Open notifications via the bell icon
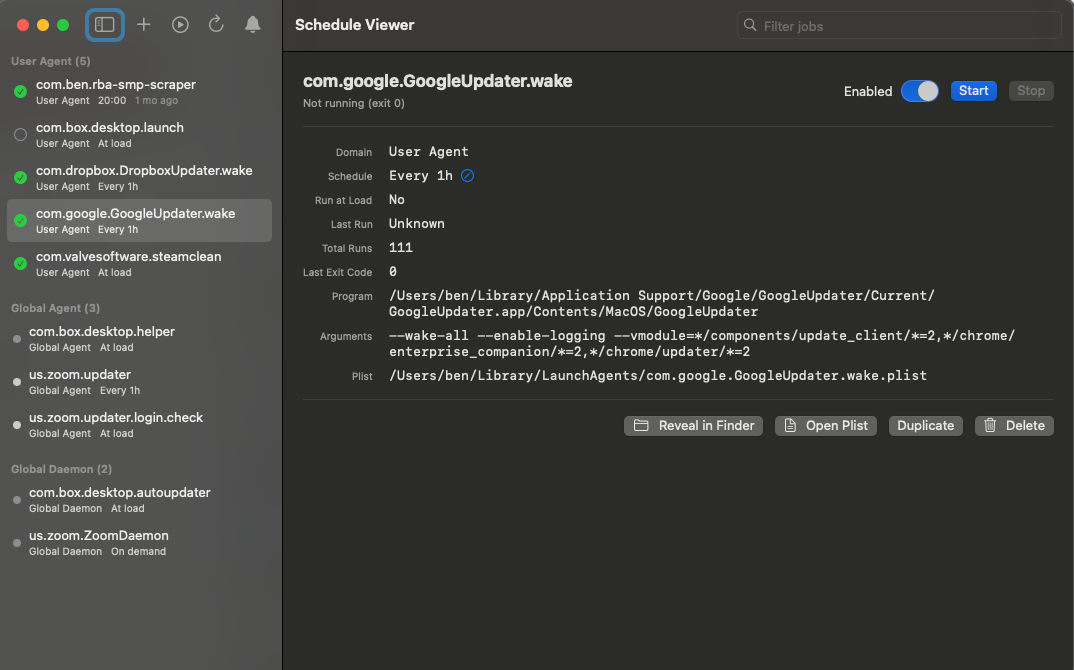This screenshot has width=1074, height=670. pos(252,24)
